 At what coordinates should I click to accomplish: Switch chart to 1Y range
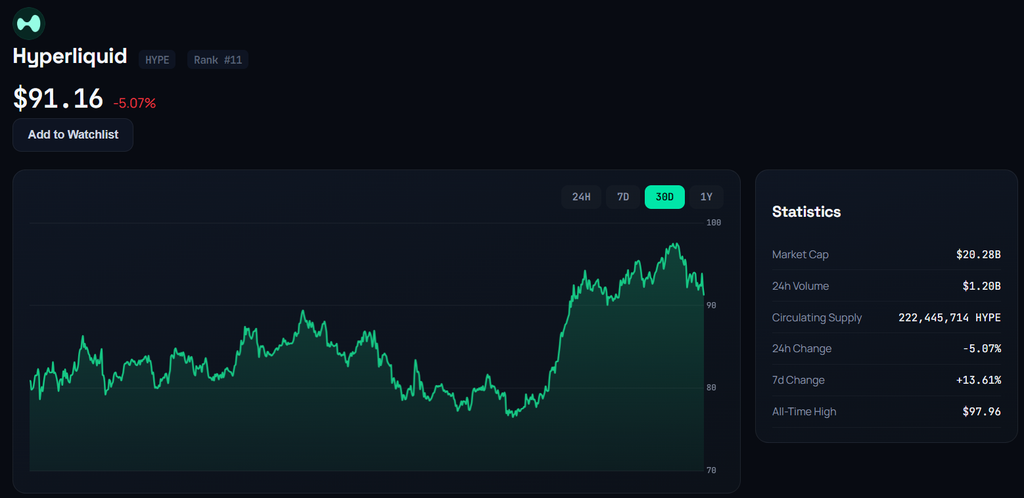coord(707,197)
